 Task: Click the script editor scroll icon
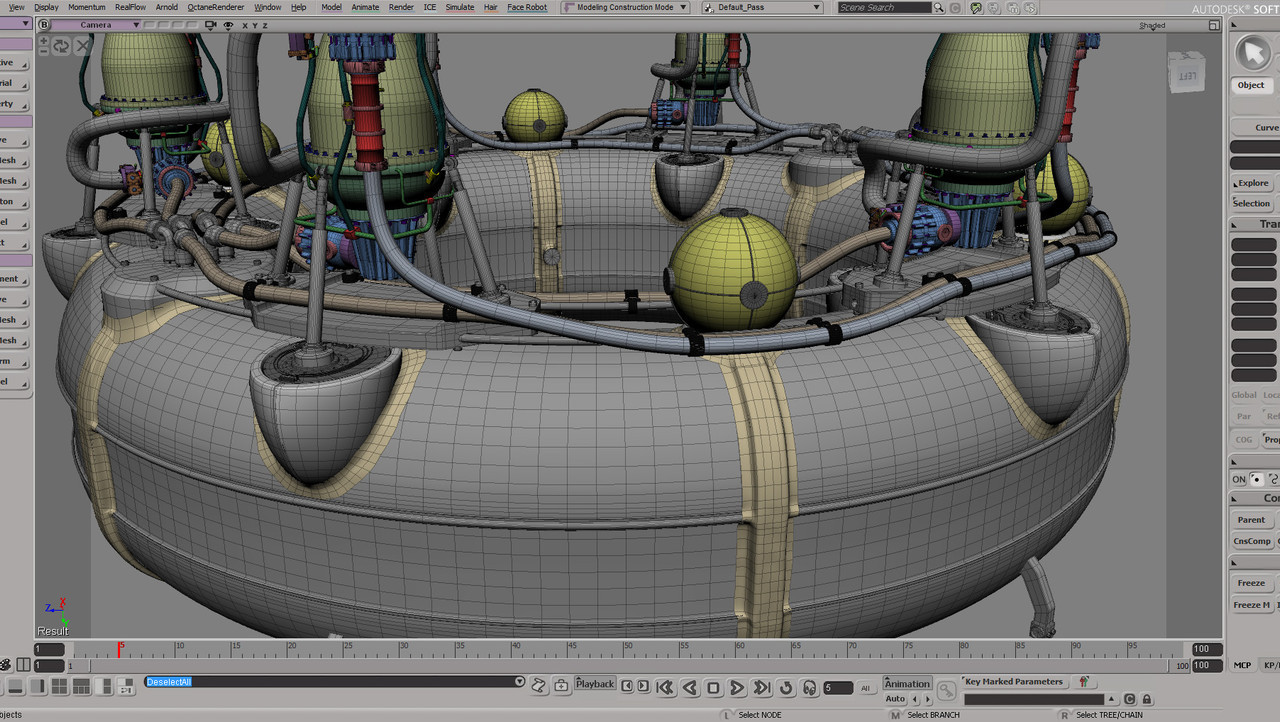coord(538,685)
